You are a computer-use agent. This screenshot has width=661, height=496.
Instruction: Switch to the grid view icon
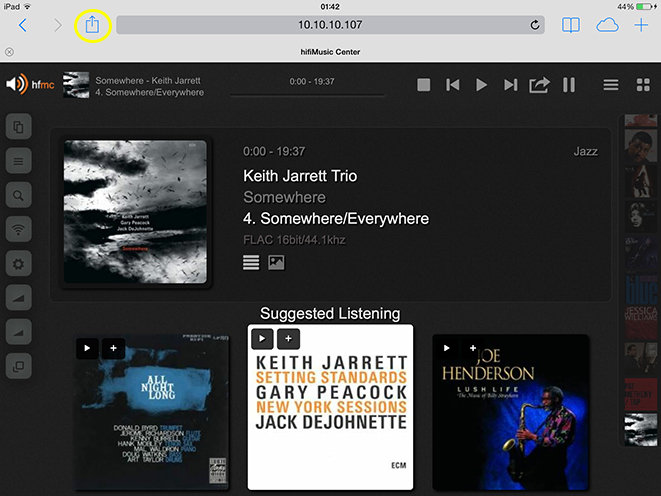click(643, 85)
